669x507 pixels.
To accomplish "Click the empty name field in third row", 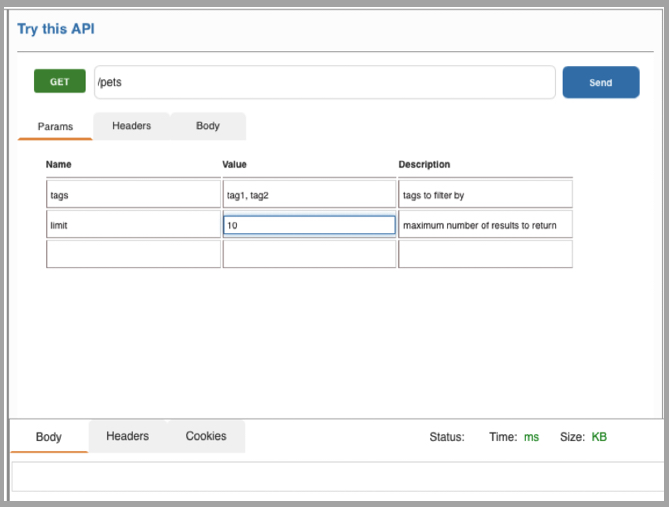I will click(133, 255).
